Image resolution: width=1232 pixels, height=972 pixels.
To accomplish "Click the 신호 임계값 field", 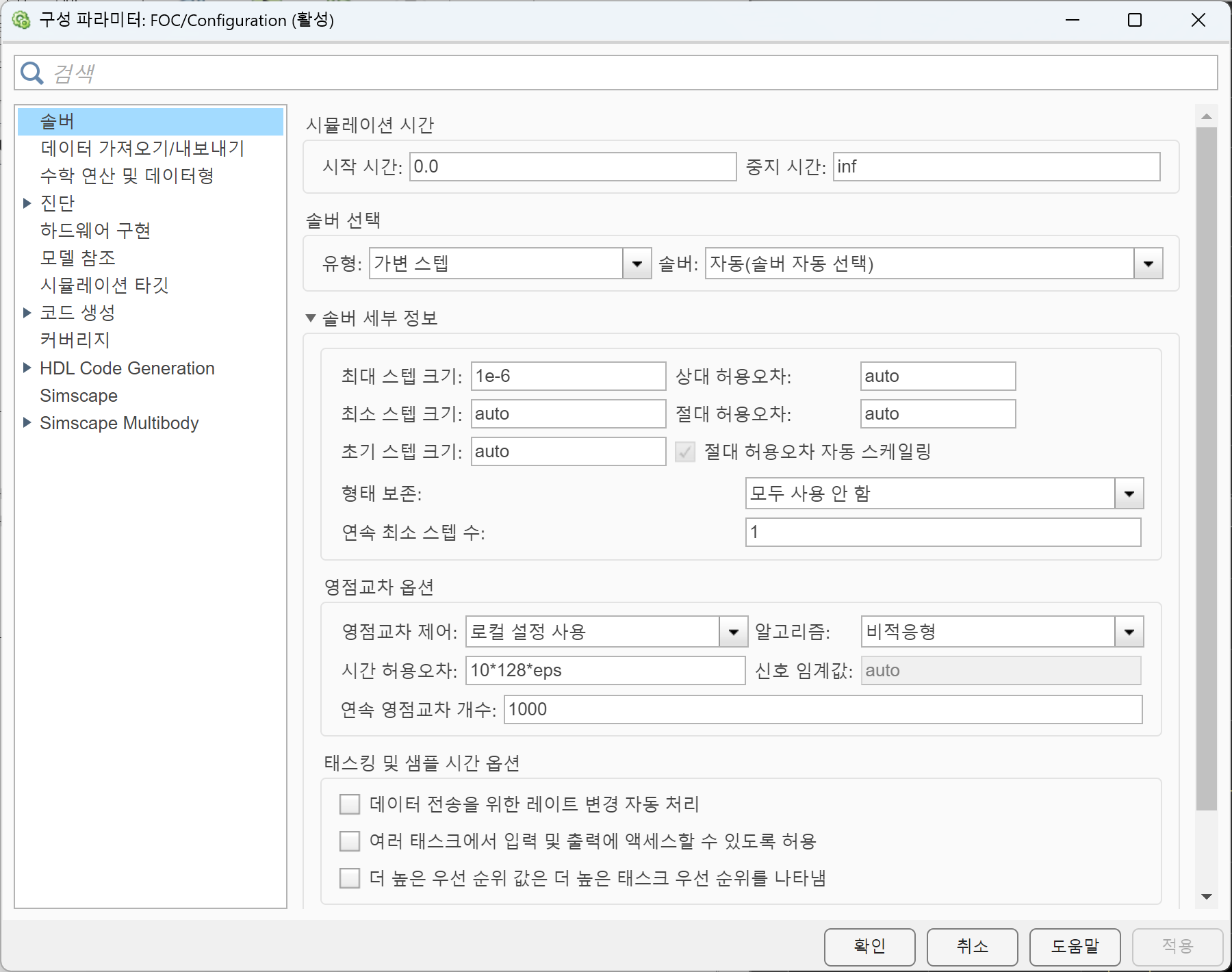I will (x=1001, y=671).
